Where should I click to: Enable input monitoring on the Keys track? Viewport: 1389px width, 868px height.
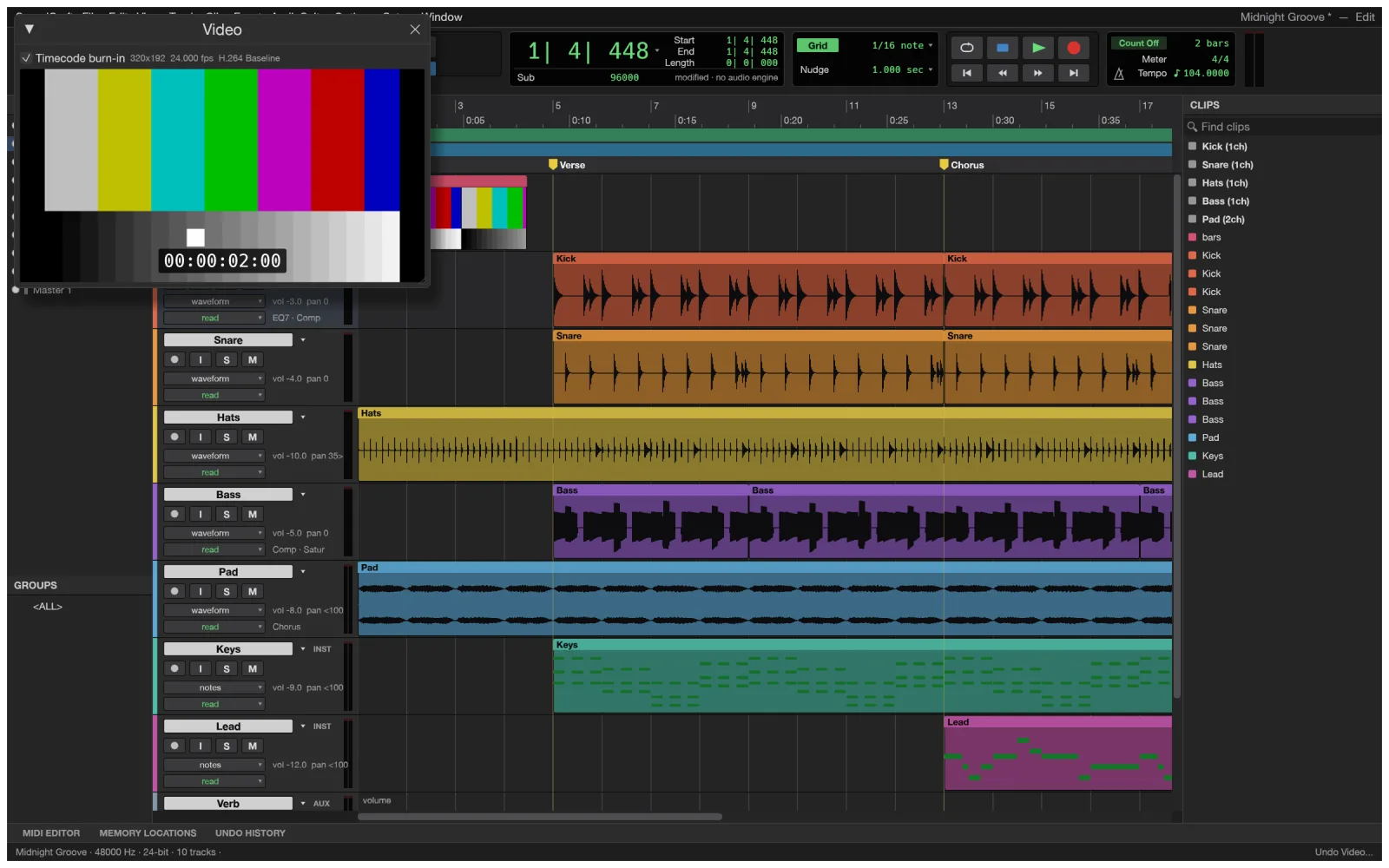201,668
